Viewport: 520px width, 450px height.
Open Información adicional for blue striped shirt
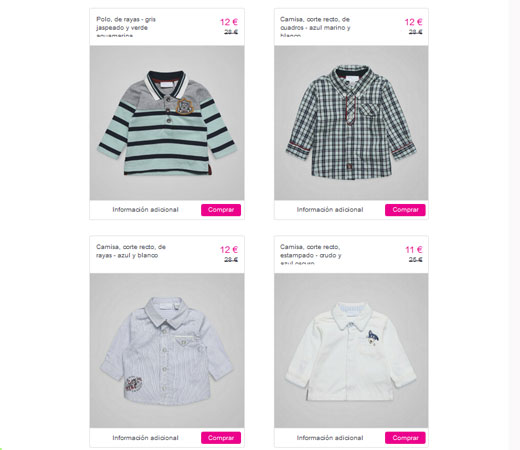(x=145, y=438)
